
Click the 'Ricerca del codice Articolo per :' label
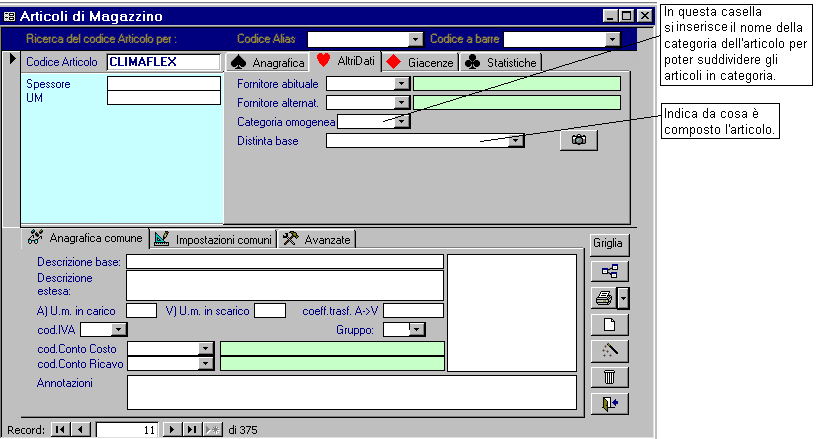pos(101,39)
